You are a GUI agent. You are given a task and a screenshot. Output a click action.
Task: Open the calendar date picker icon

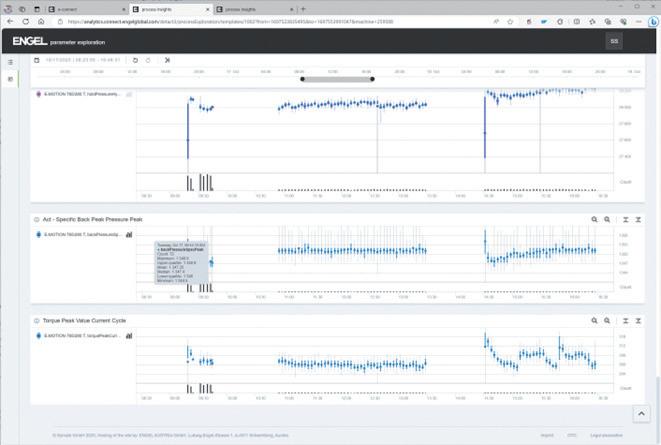pyautogui.click(x=37, y=60)
